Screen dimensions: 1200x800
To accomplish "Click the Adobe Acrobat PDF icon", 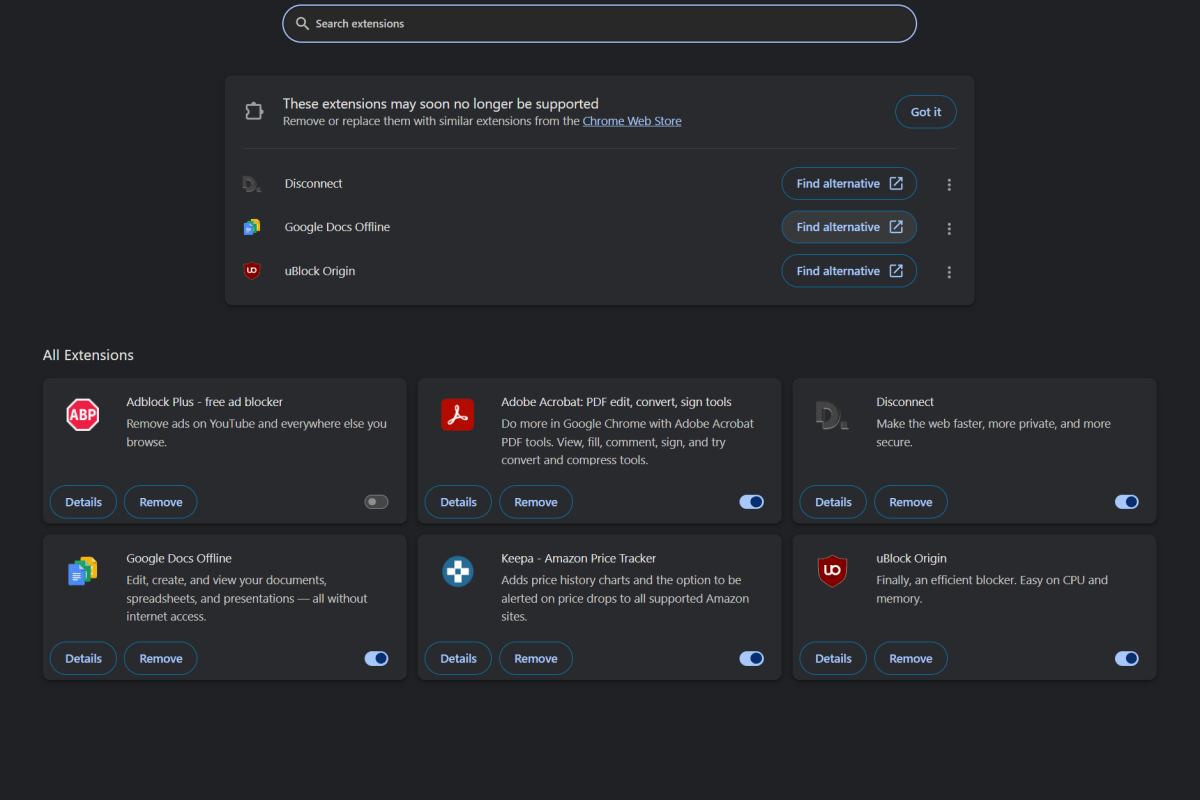I will [x=457, y=414].
